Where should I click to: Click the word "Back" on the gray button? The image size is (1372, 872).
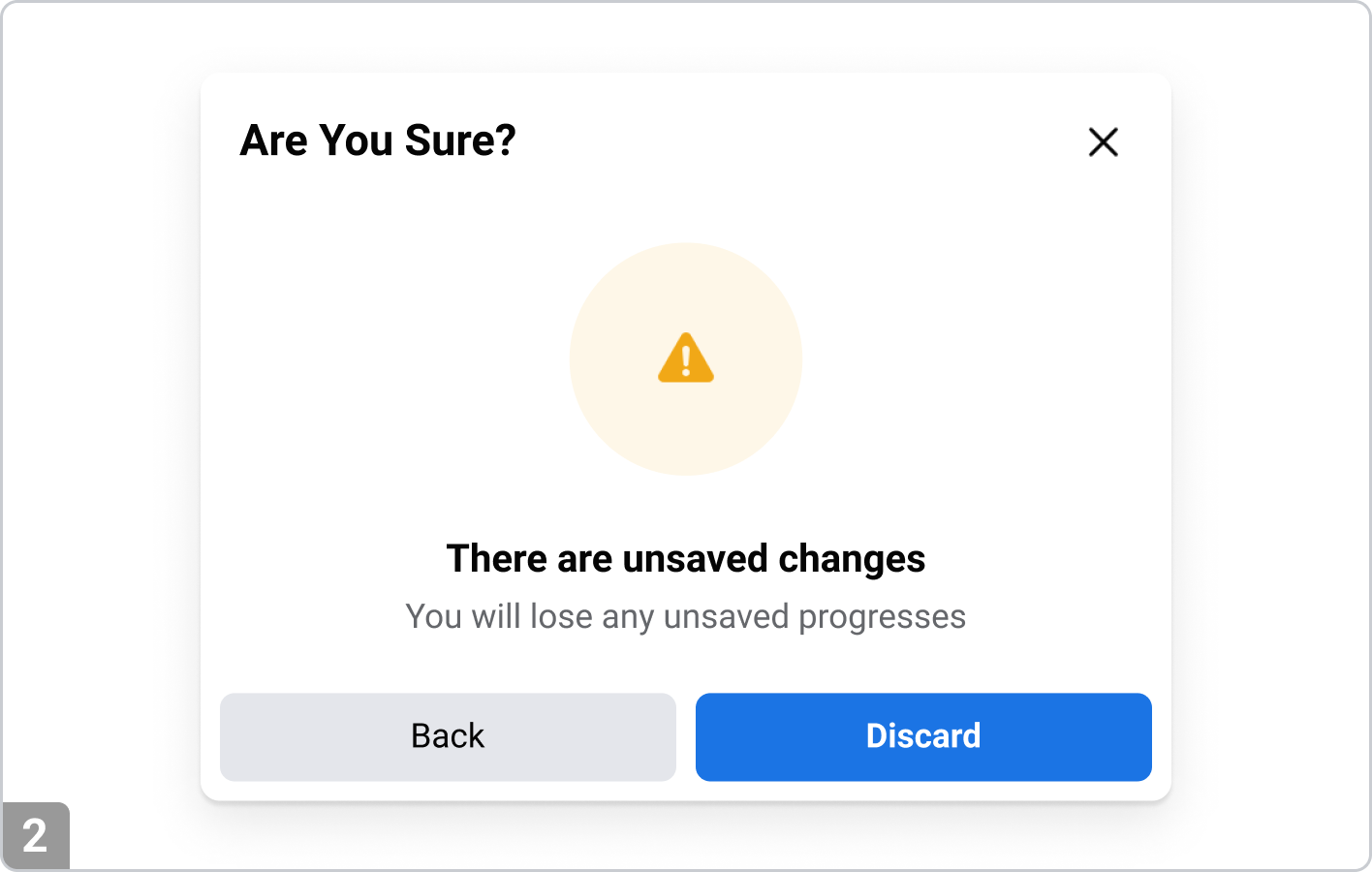(448, 736)
